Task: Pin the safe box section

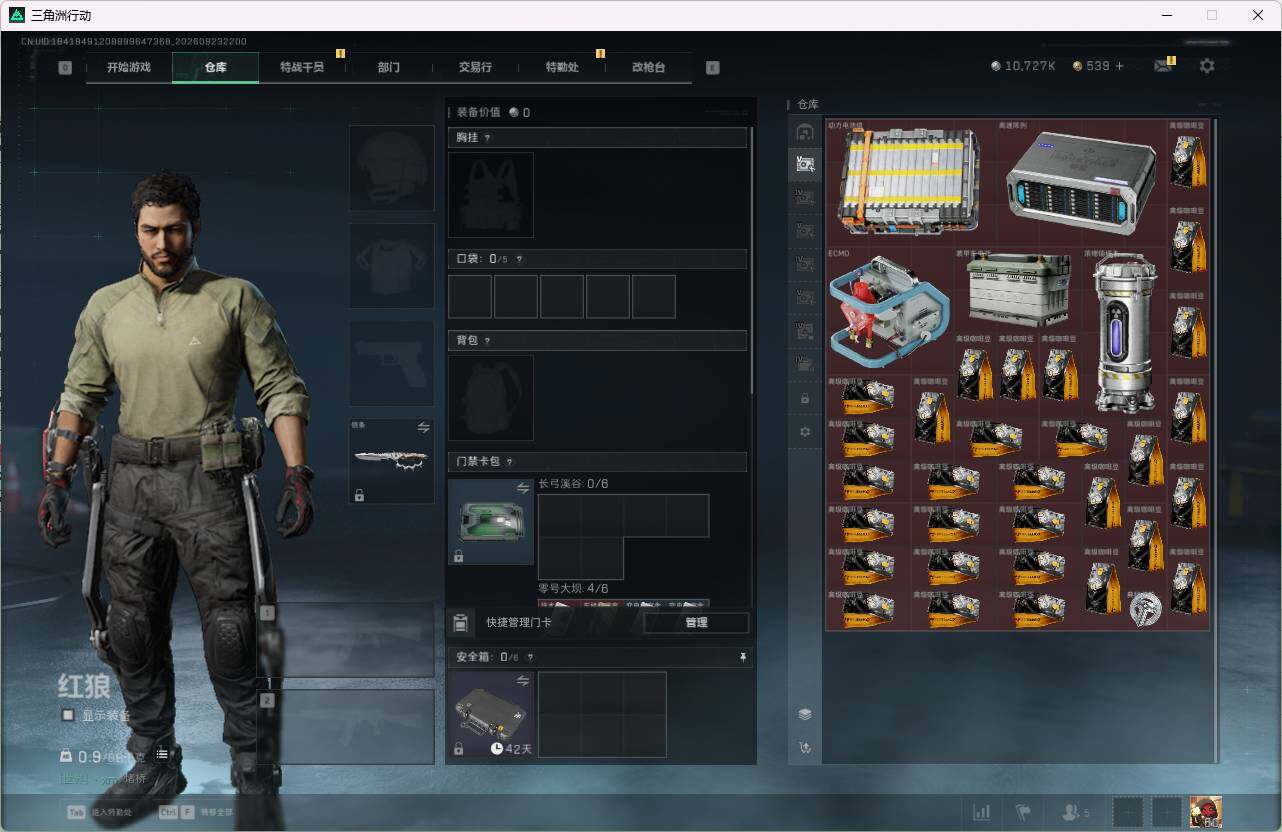Action: [x=743, y=657]
